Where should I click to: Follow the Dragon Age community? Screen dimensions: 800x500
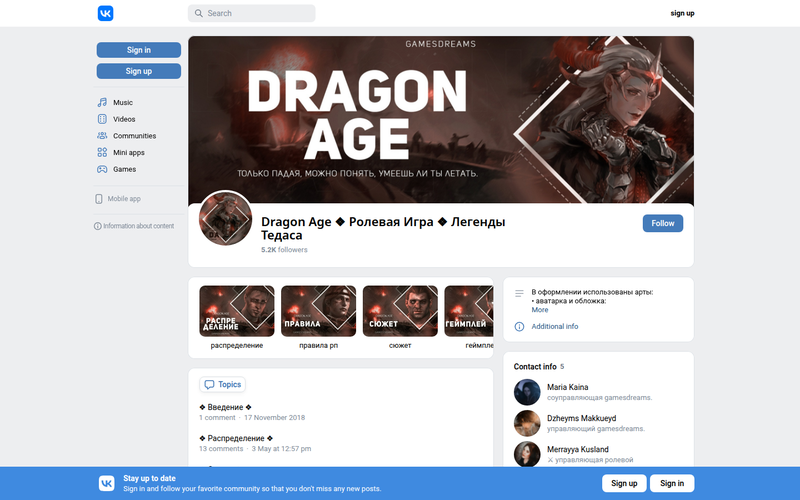[663, 223]
